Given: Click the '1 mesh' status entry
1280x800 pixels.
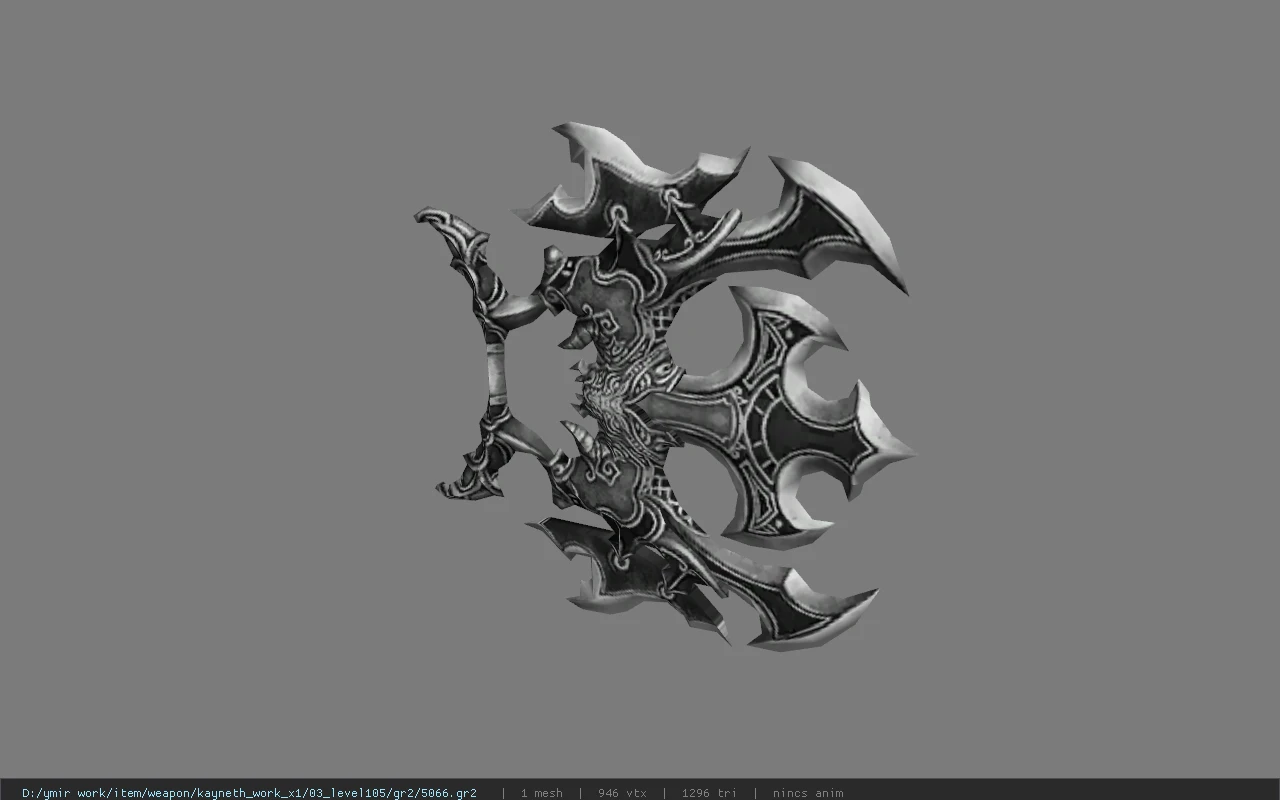Looking at the screenshot, I should (x=541, y=793).
